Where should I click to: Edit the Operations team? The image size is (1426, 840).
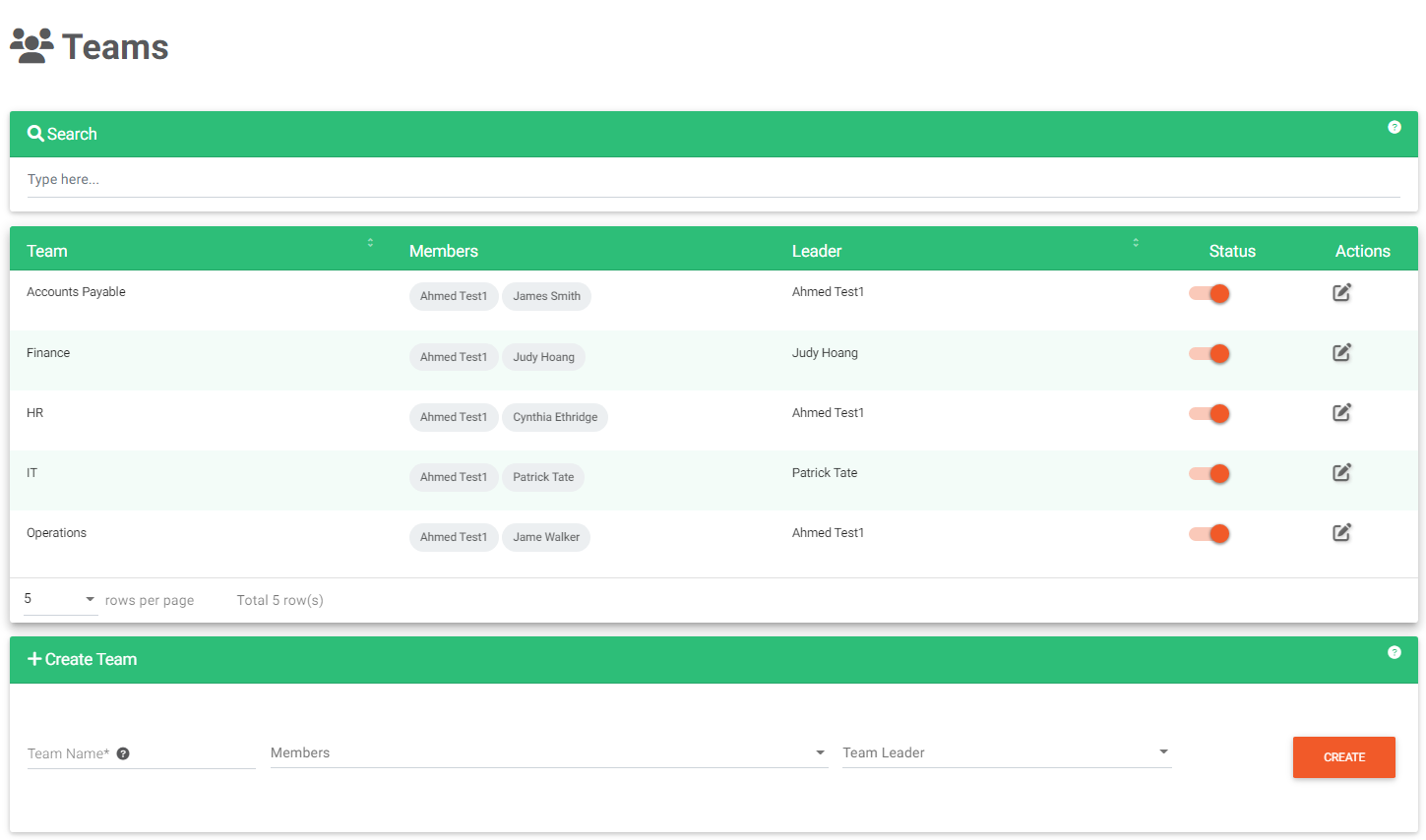(1341, 532)
